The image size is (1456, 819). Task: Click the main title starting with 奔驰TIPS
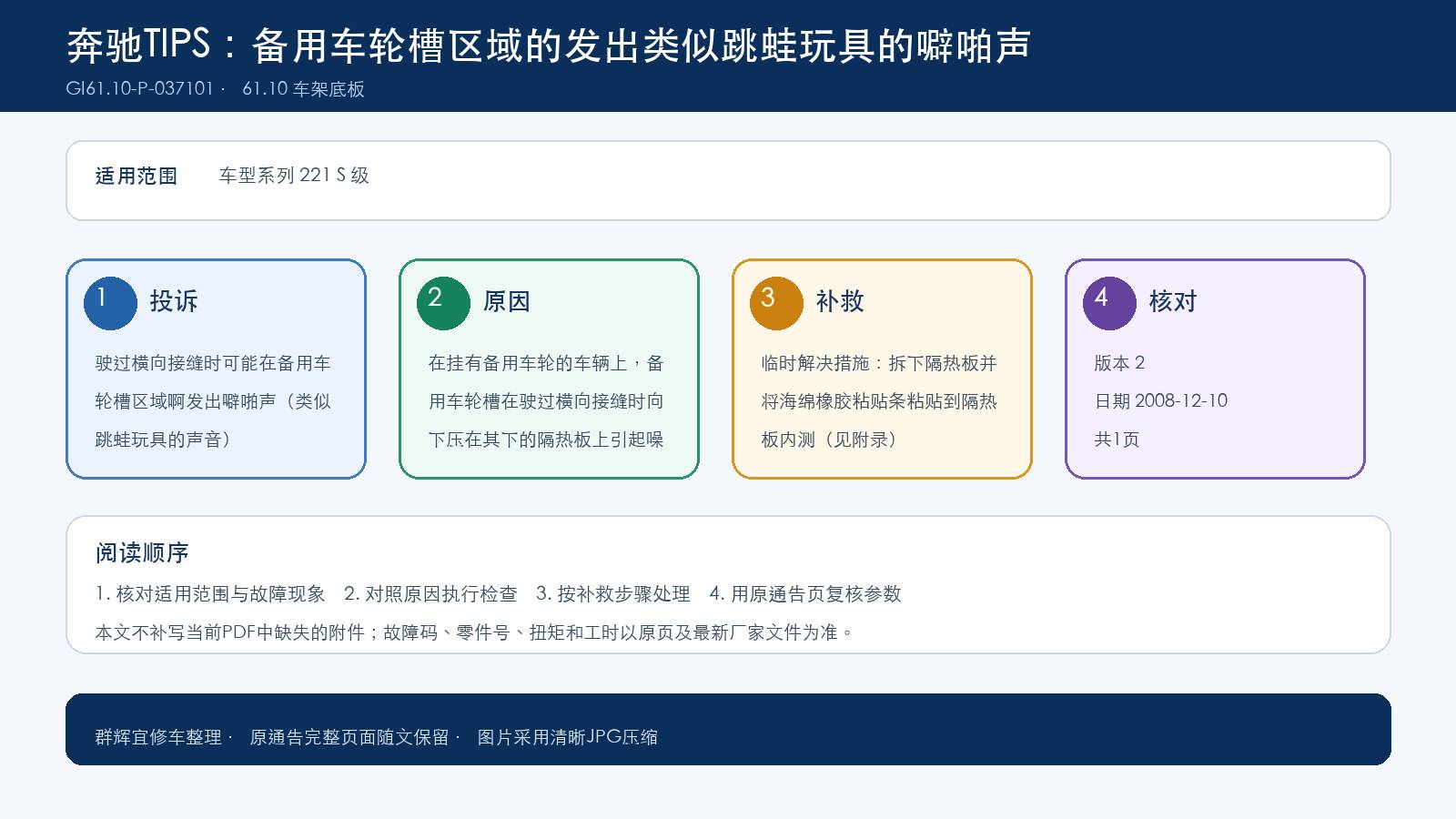point(549,45)
